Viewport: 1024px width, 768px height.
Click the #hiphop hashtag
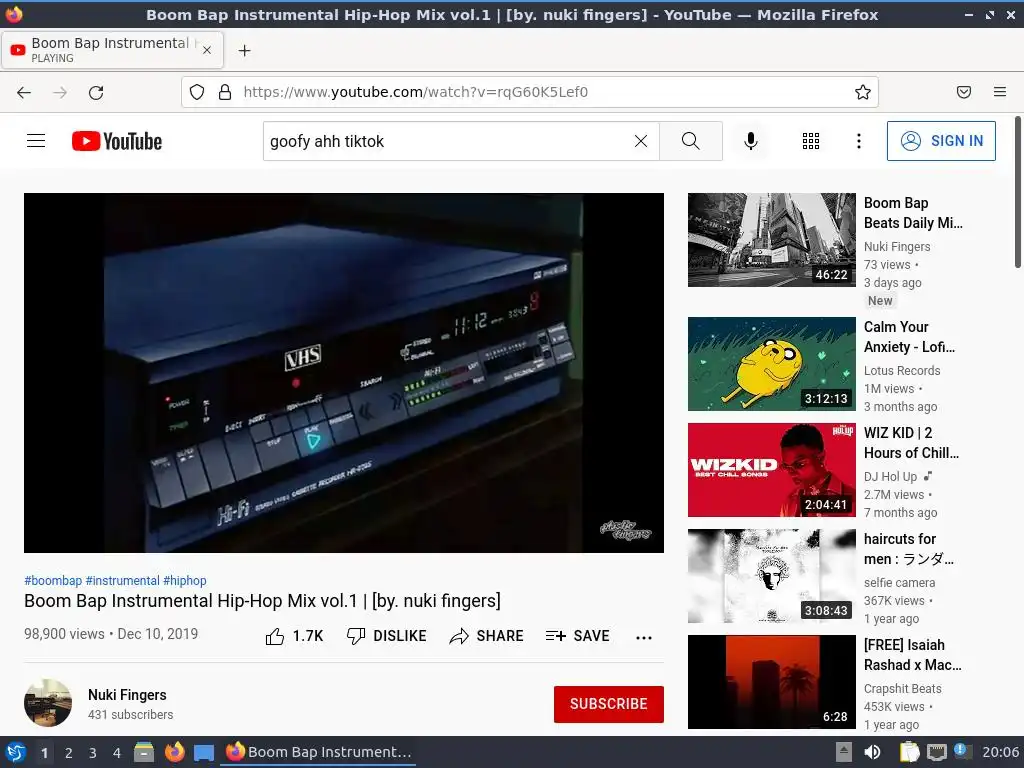185,581
